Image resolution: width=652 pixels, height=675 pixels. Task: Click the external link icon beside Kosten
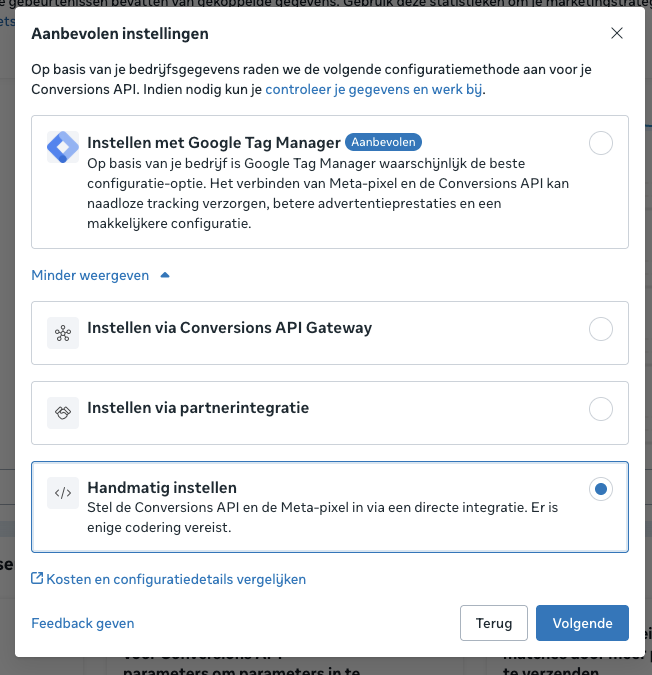coord(38,579)
